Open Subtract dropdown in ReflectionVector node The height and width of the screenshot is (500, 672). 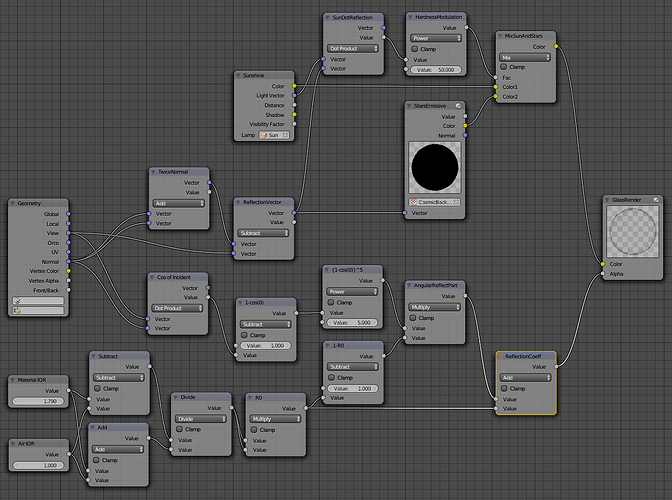263,233
